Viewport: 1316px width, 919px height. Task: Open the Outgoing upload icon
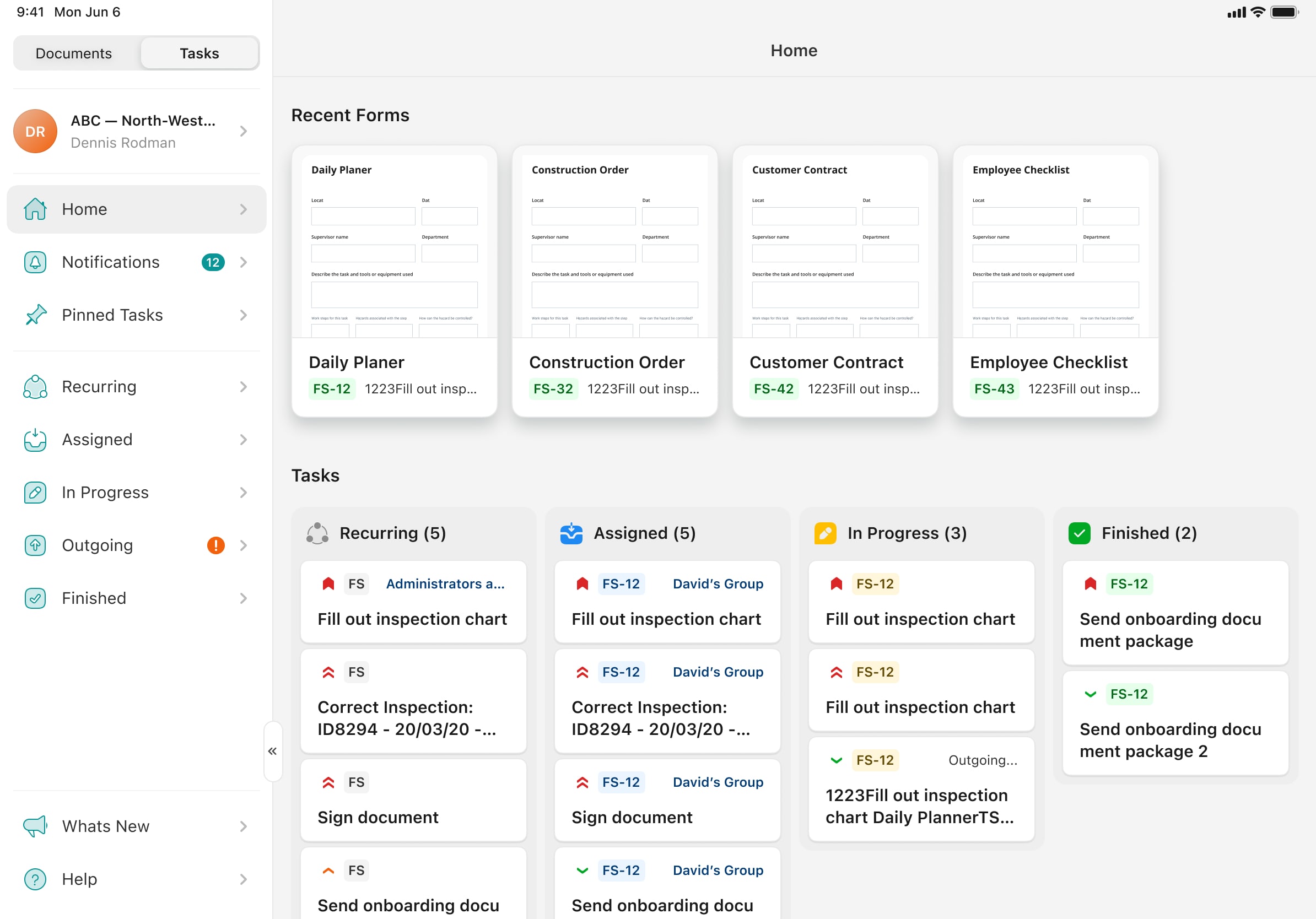35,545
